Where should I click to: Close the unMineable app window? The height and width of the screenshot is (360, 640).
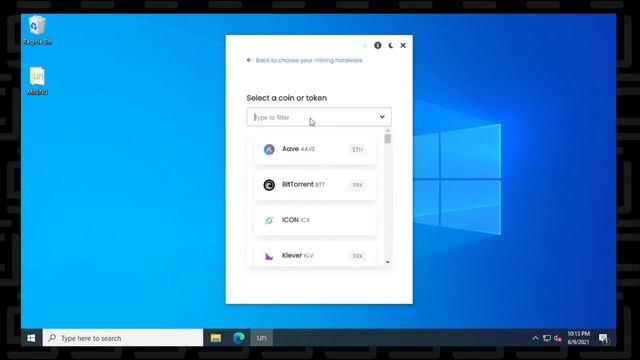(x=403, y=45)
